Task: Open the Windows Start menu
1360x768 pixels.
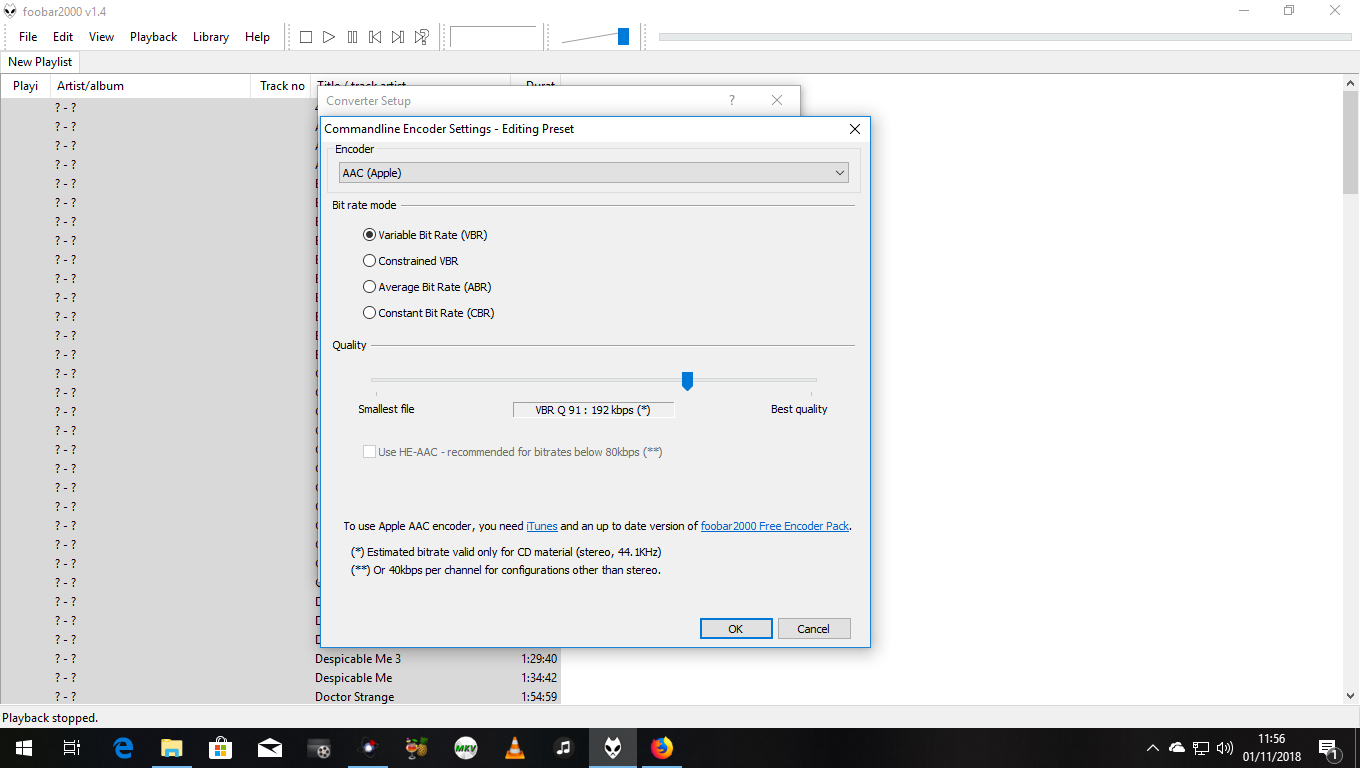Action: (x=23, y=747)
